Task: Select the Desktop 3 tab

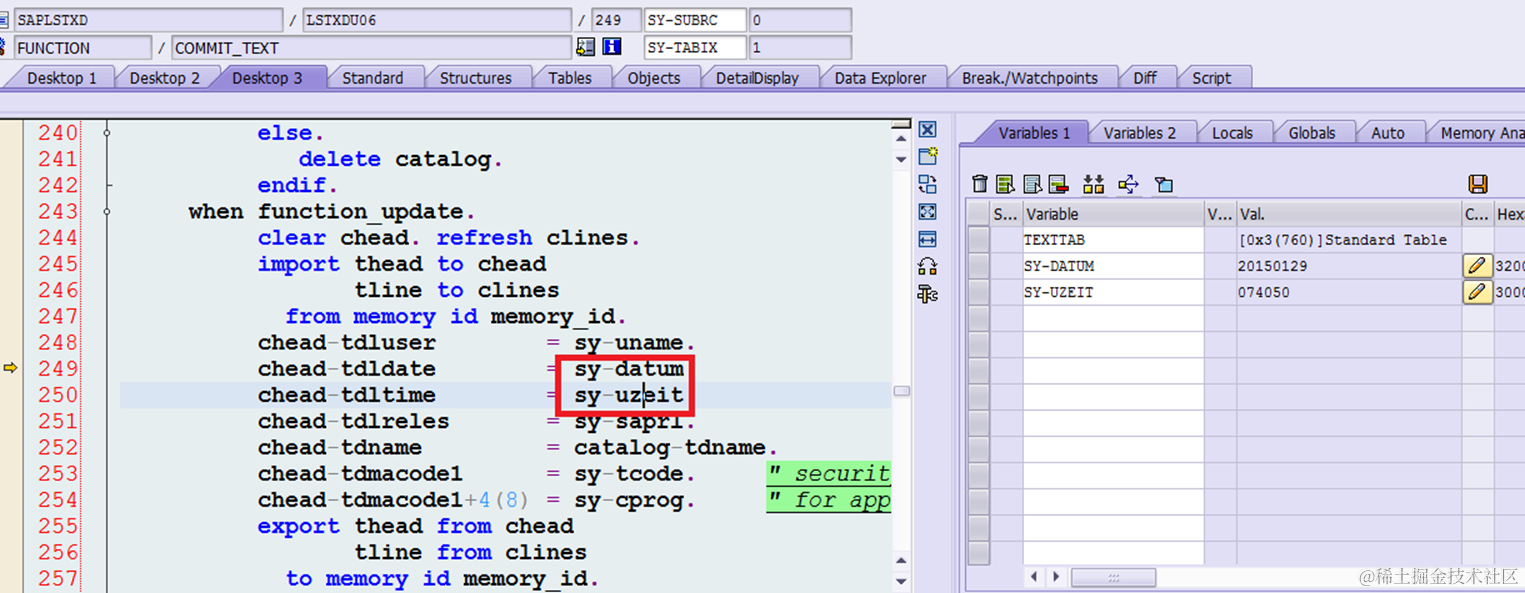Action: [267, 78]
